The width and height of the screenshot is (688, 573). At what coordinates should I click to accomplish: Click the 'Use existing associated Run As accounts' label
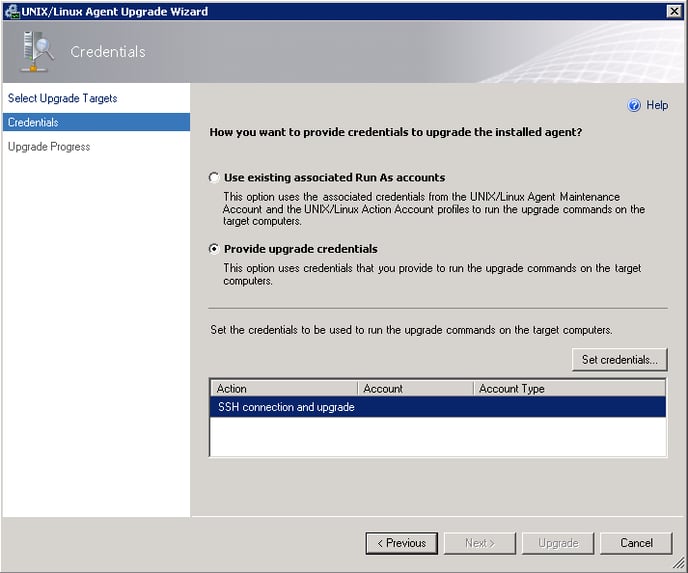pyautogui.click(x=334, y=178)
